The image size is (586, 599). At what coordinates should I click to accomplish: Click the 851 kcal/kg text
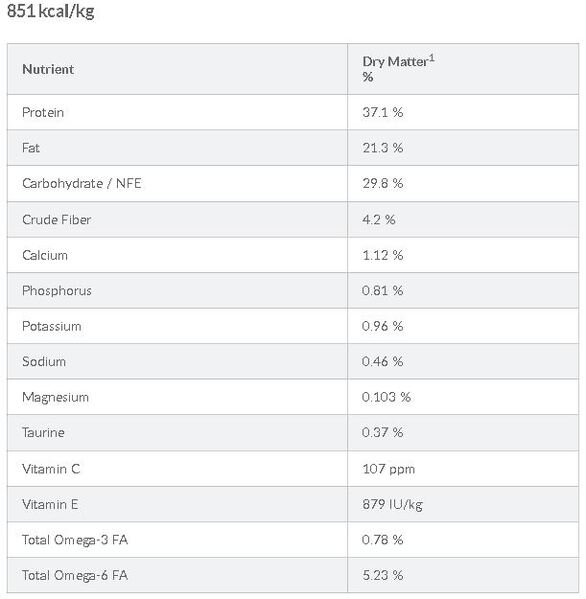click(x=51, y=11)
